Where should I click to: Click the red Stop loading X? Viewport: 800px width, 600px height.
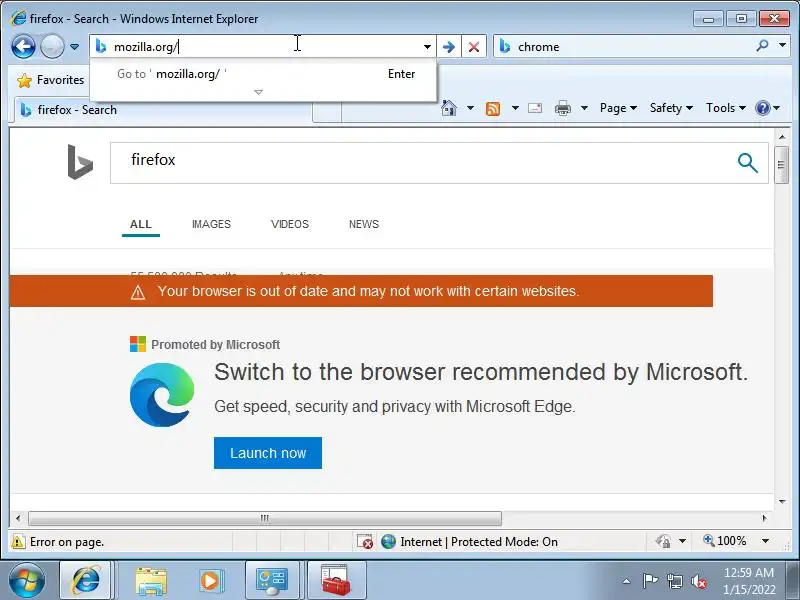coord(473,47)
